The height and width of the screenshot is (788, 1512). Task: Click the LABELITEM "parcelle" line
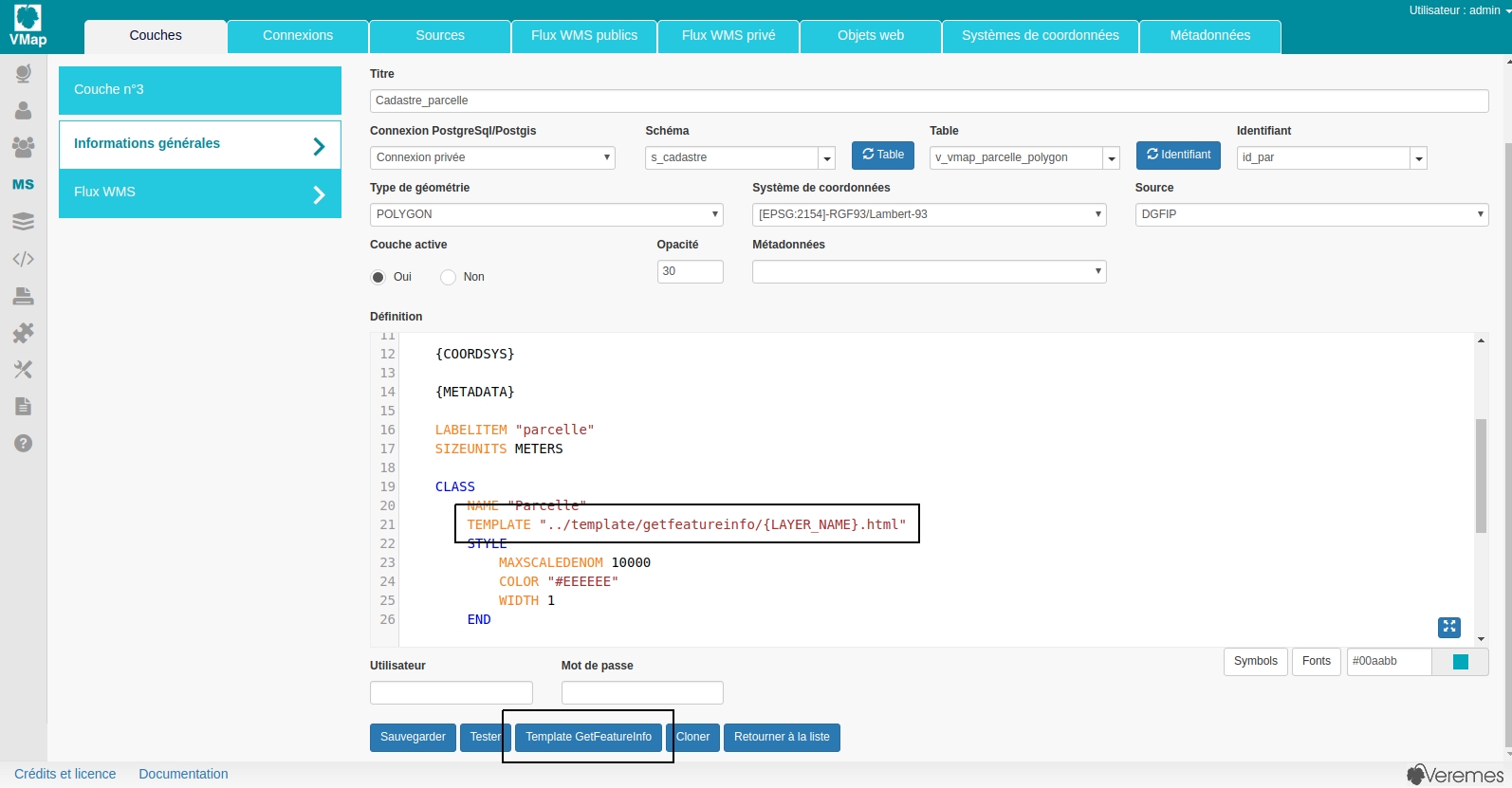514,431
